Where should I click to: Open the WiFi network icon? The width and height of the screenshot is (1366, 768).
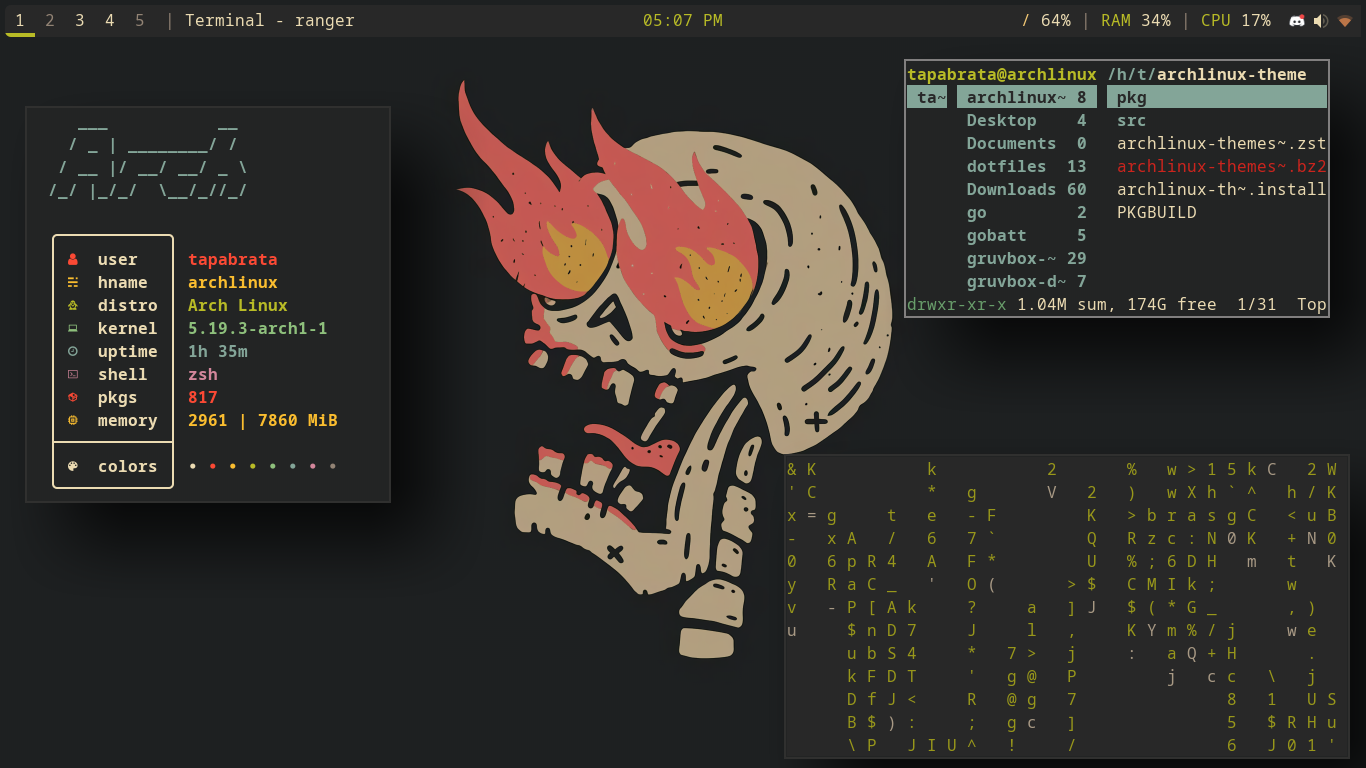click(1344, 19)
